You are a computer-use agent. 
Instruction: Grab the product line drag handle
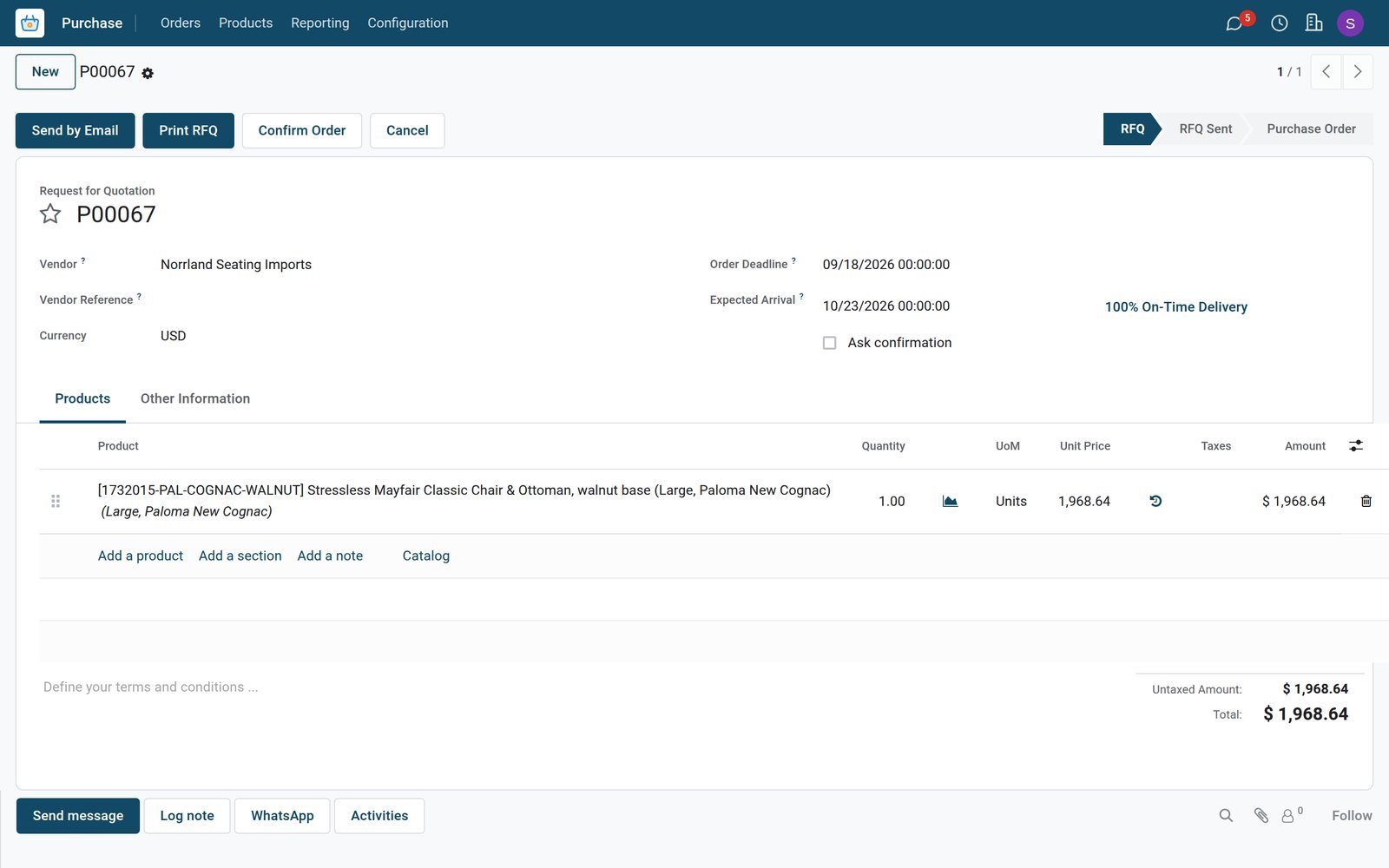click(x=56, y=501)
